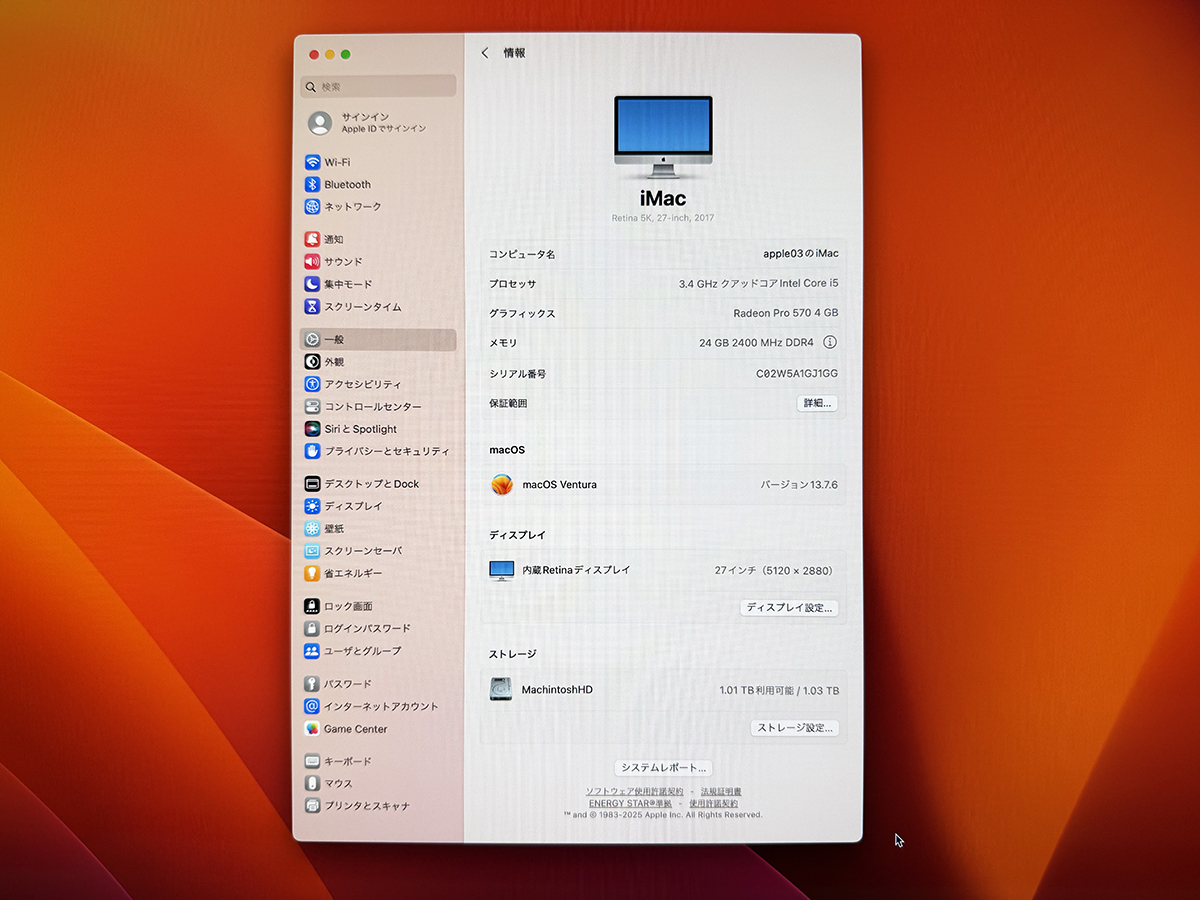Open the ユーザとグループ people icon
This screenshot has width=1200, height=900.
313,651
